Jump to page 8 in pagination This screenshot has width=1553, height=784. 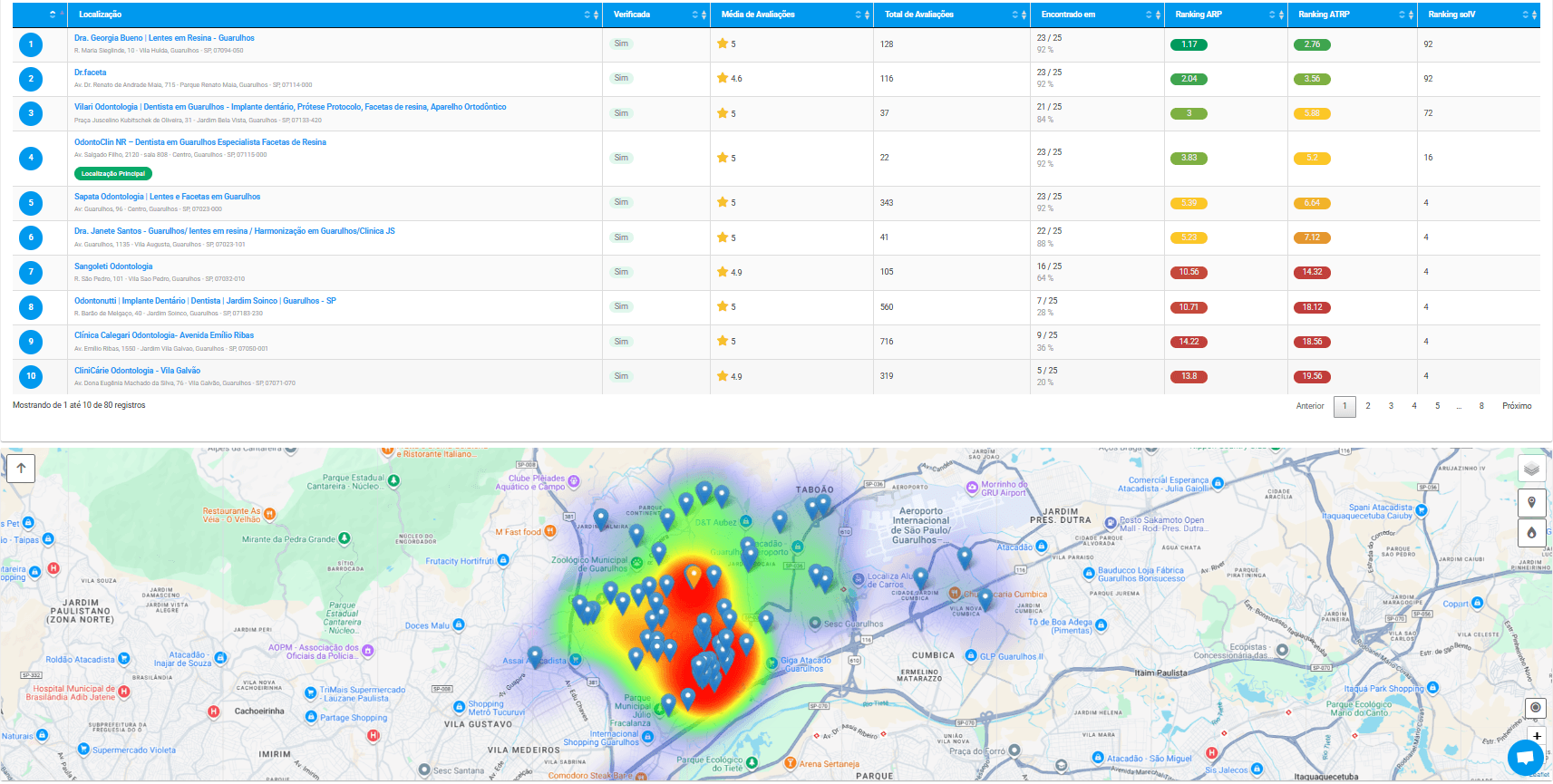coord(1481,406)
